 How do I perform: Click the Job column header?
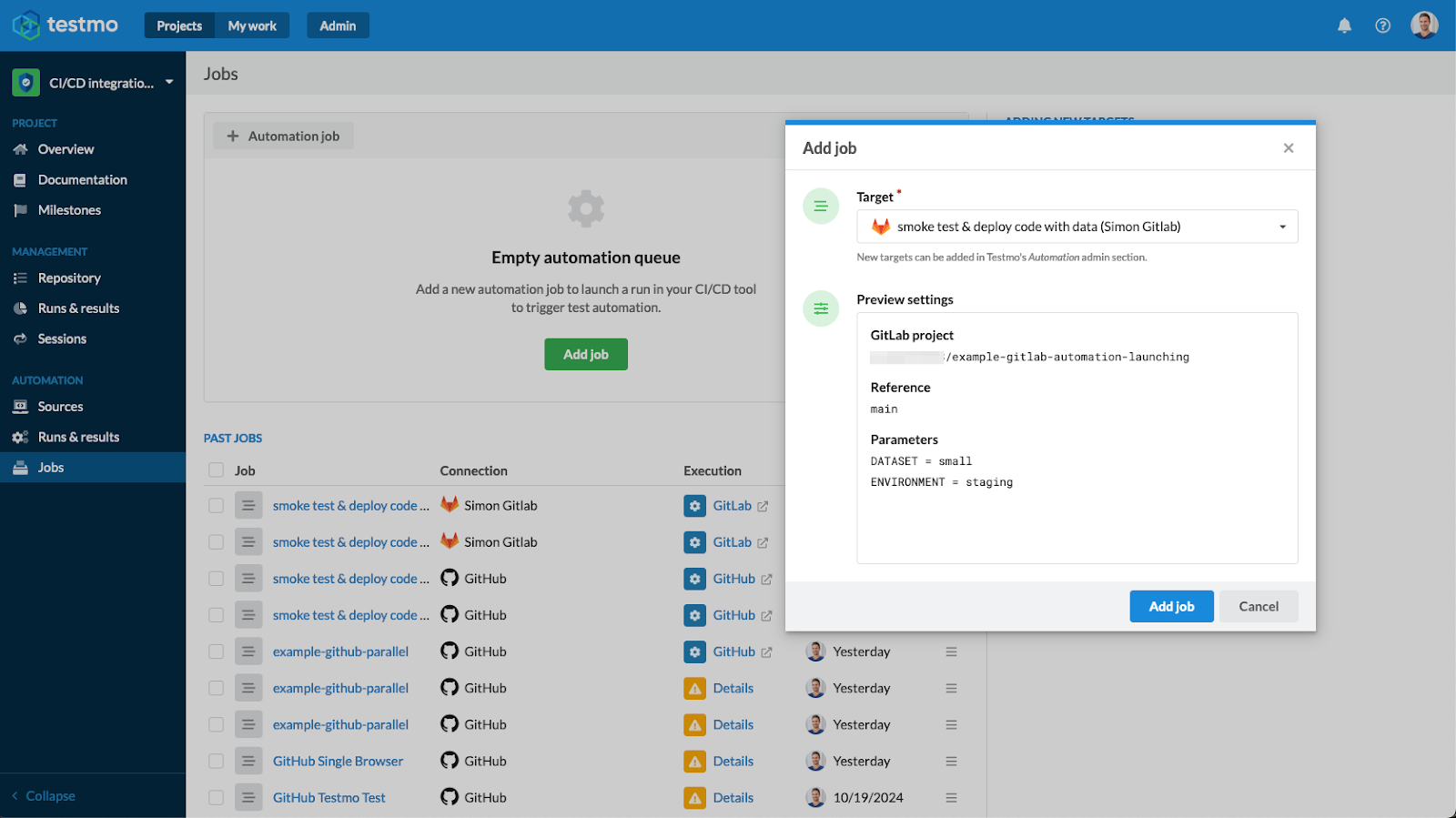[x=245, y=470]
